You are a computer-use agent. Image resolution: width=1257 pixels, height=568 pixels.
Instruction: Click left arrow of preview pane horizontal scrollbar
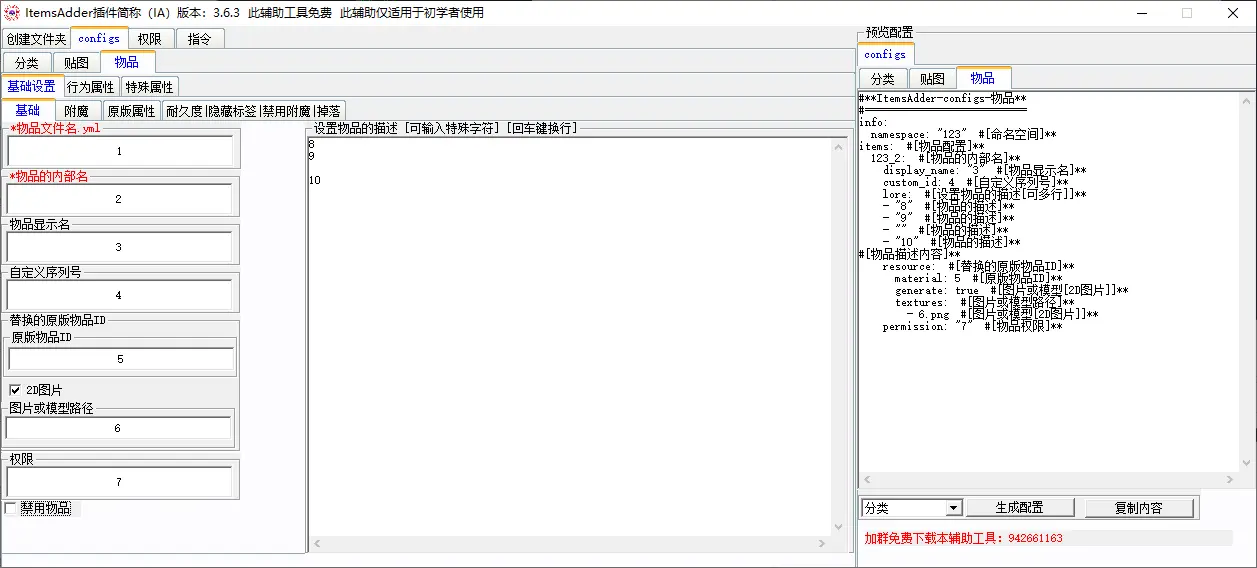coord(866,481)
